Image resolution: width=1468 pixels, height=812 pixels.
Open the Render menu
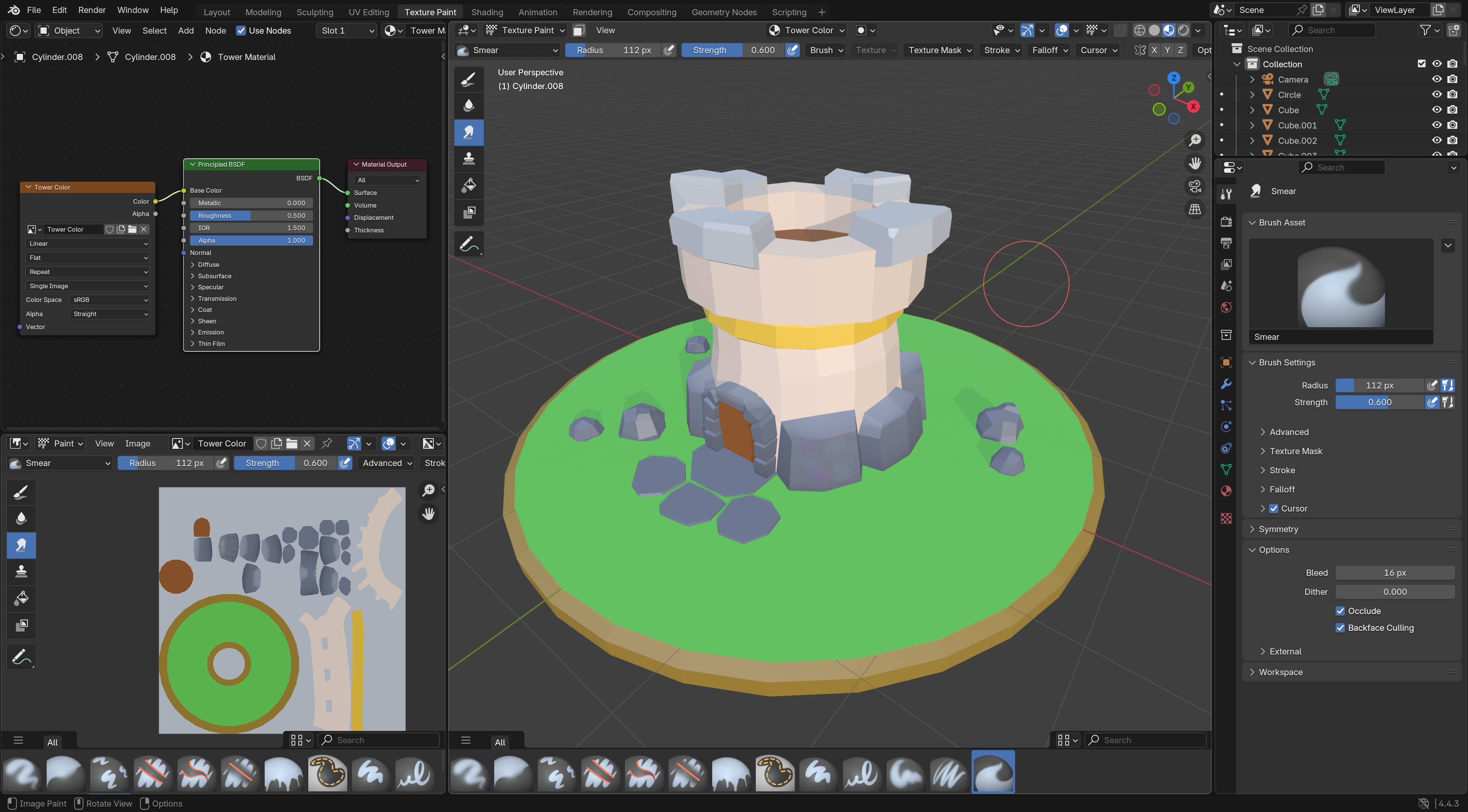[x=92, y=10]
